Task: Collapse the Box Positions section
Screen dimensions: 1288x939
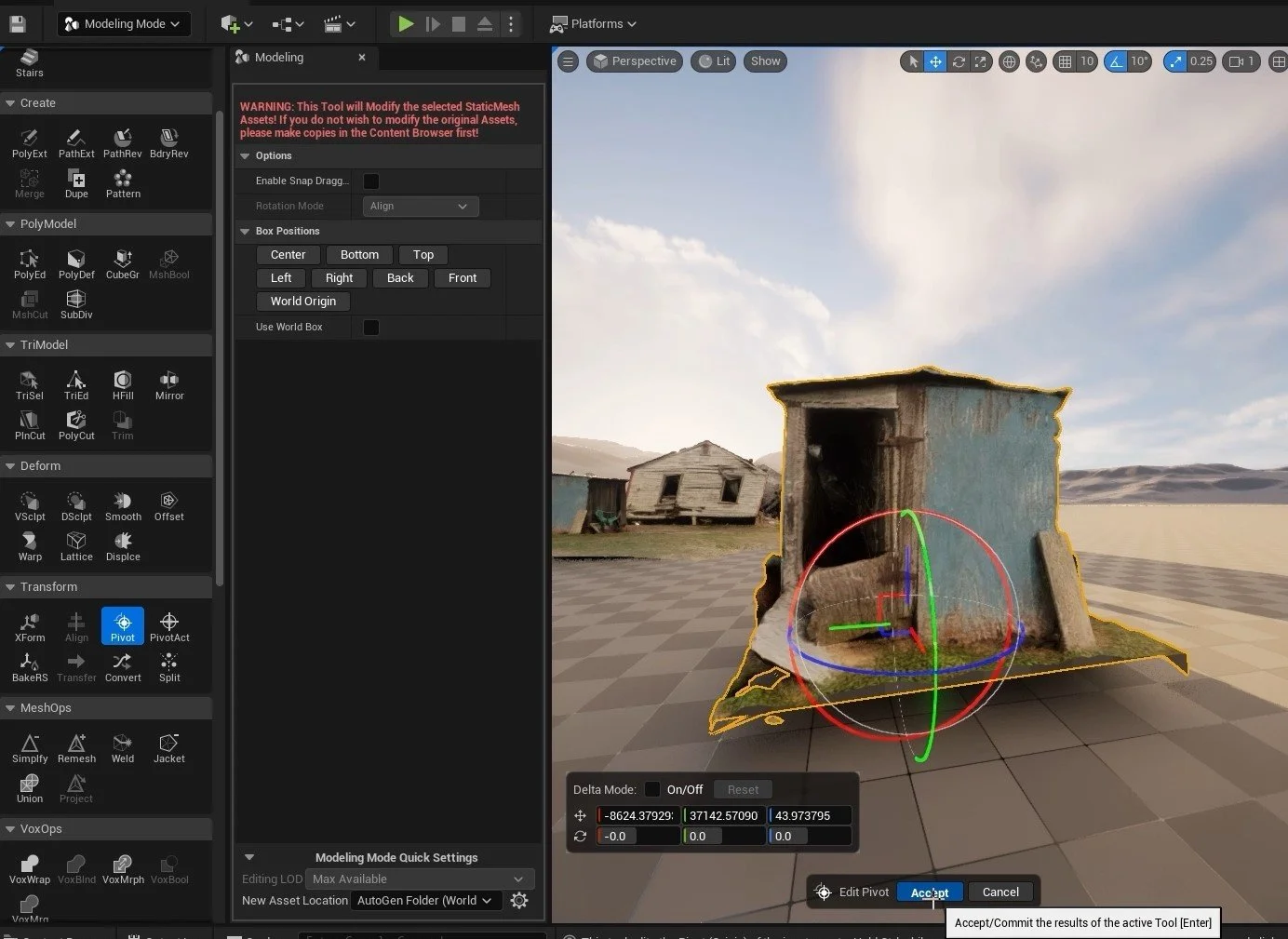Action: [x=246, y=231]
